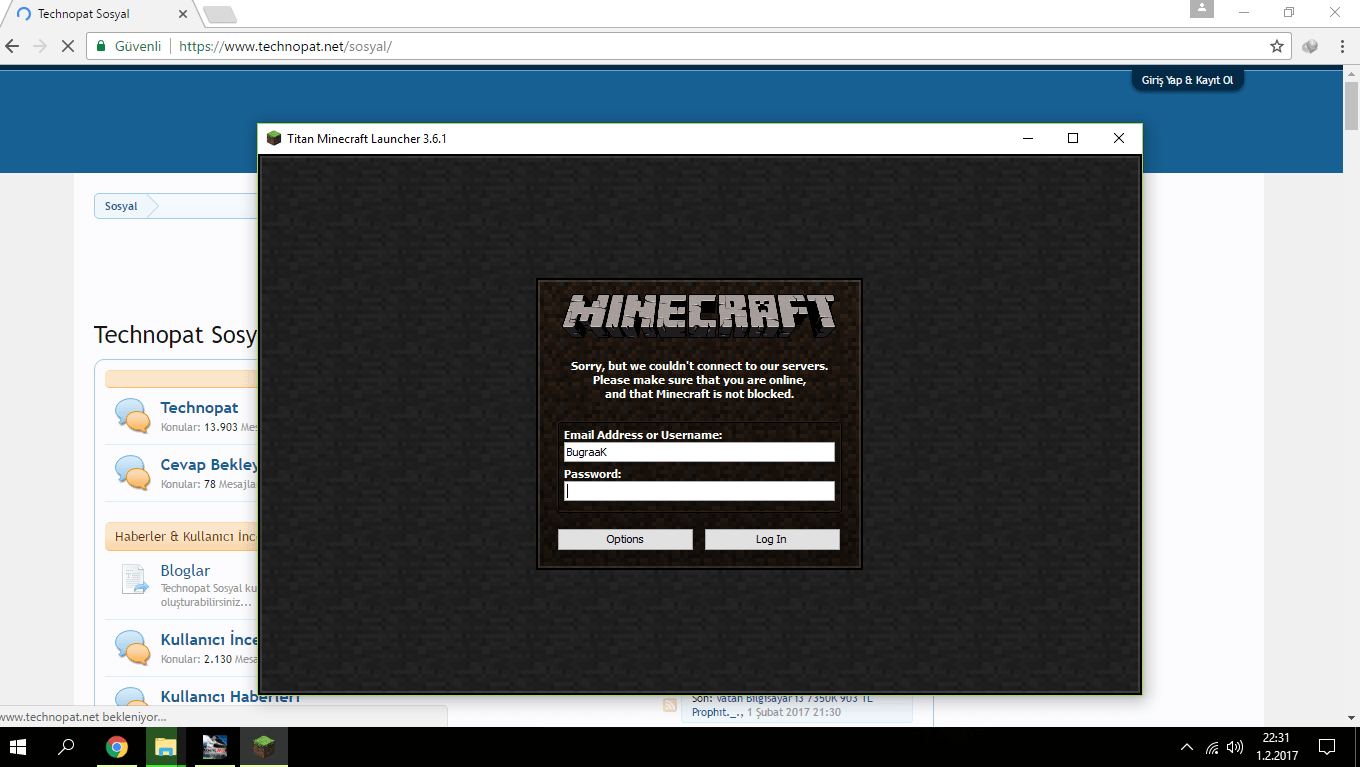The width and height of the screenshot is (1360, 767).
Task: Click the speech bubble icon beside Kullanıcı İnce…
Action: click(x=132, y=646)
